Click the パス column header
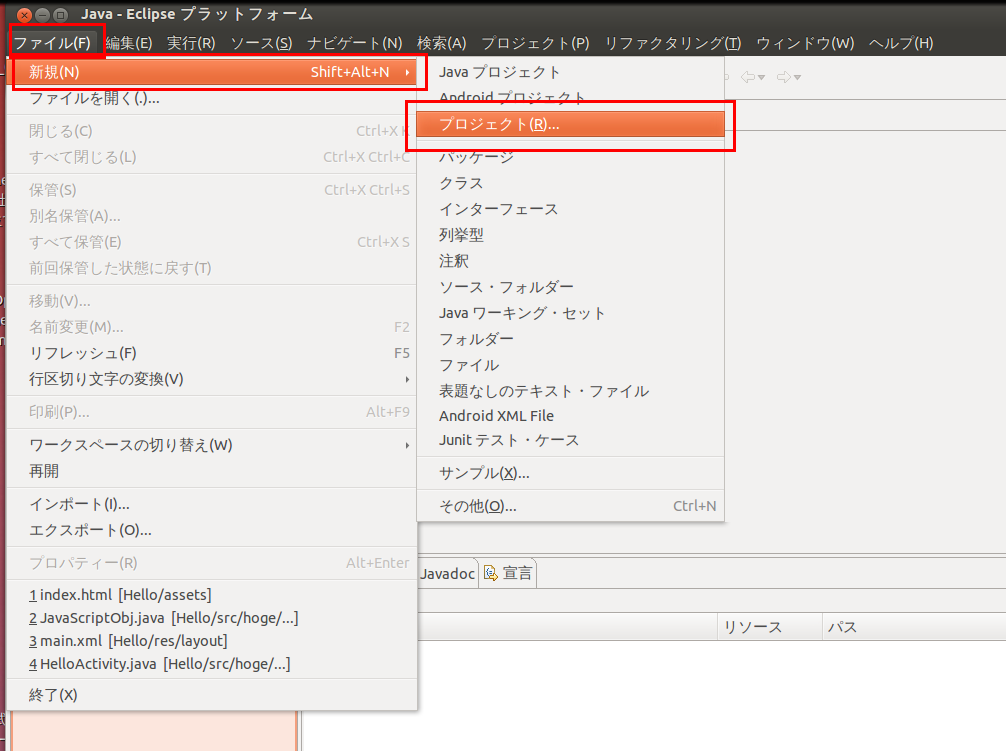This screenshot has width=1006, height=751. click(914, 627)
